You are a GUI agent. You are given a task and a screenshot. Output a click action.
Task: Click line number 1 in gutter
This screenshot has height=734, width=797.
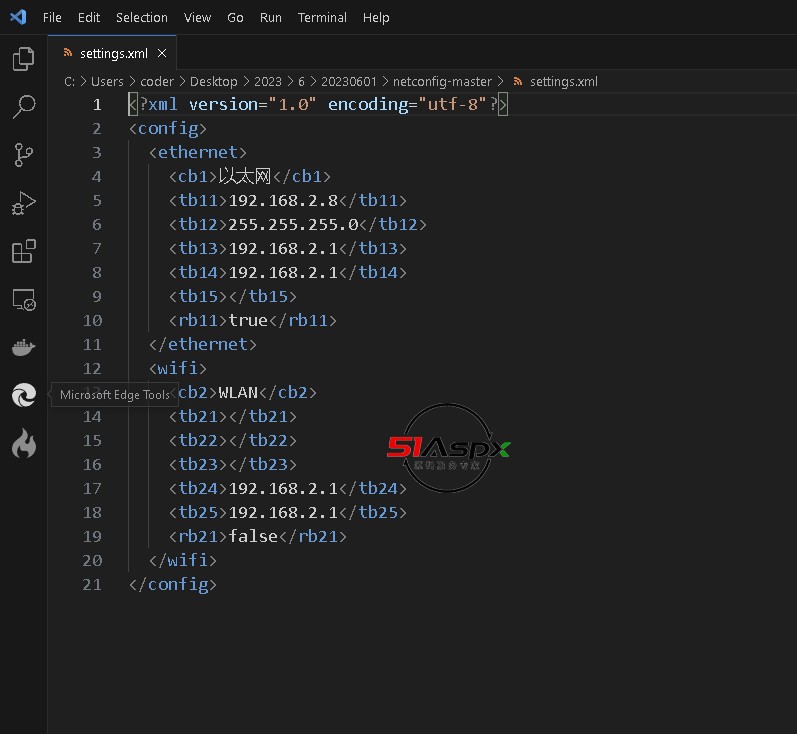tap(97, 105)
